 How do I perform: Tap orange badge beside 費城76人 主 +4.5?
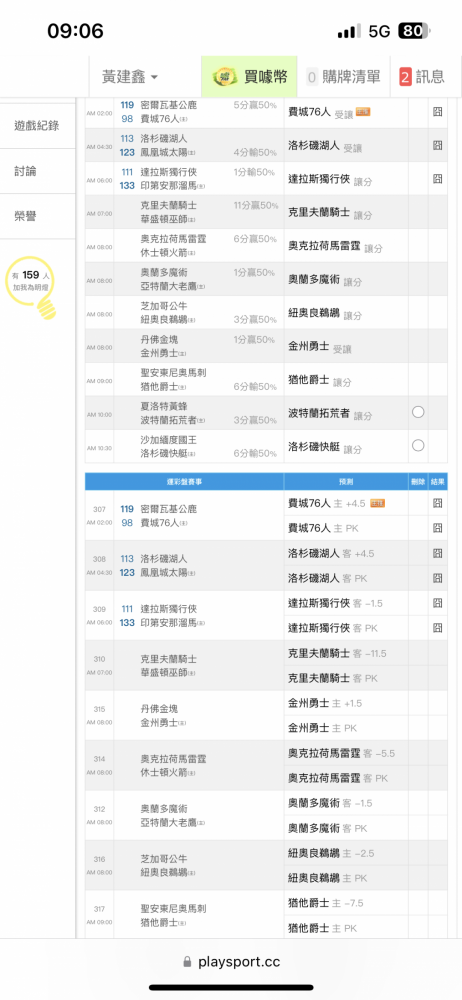378,503
